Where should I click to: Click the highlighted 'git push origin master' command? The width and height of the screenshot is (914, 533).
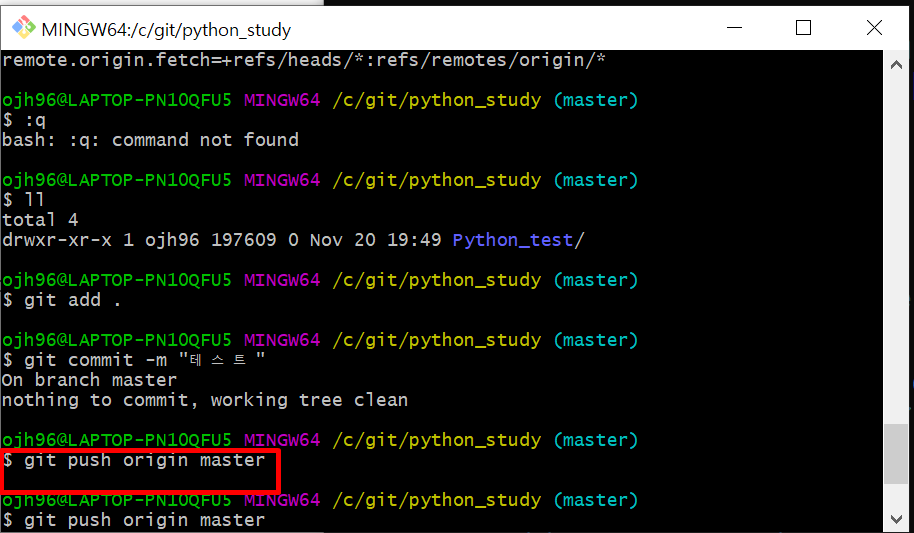(x=133, y=460)
